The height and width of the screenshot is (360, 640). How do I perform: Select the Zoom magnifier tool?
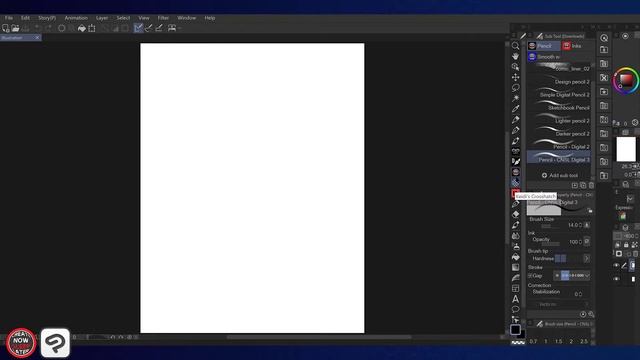click(x=516, y=46)
